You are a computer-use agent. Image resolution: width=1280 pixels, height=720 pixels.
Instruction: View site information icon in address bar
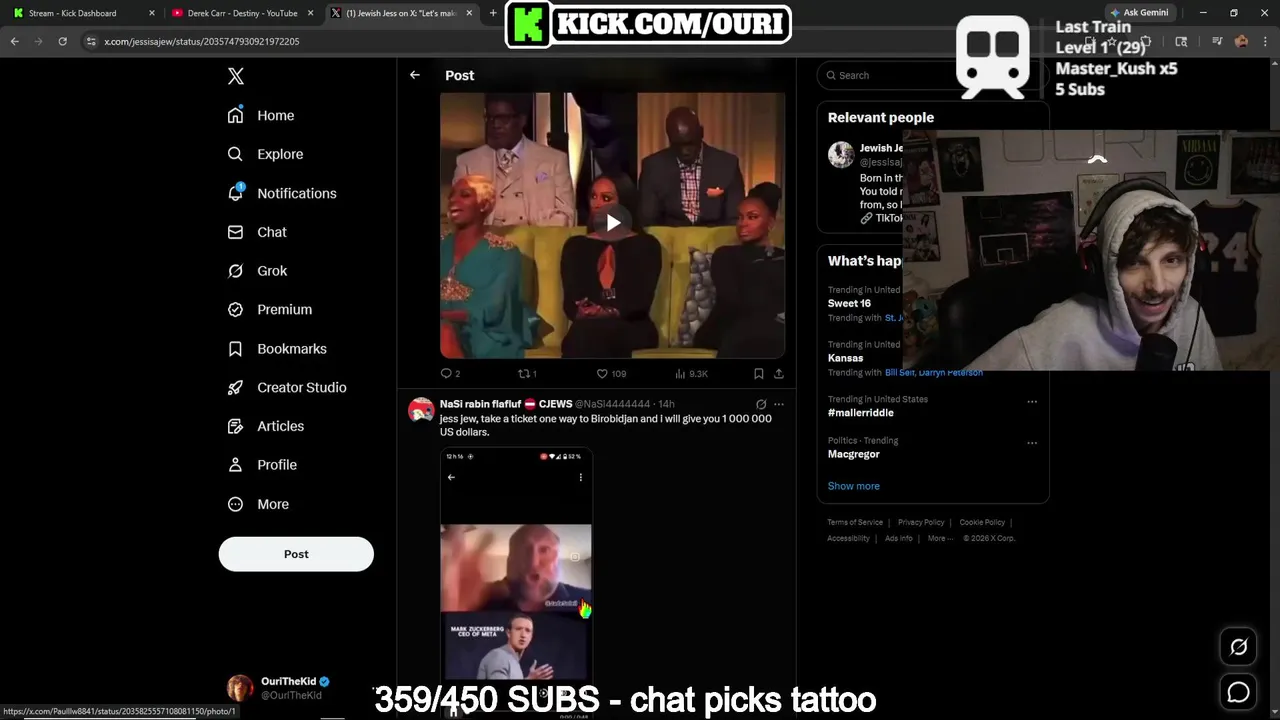(91, 41)
